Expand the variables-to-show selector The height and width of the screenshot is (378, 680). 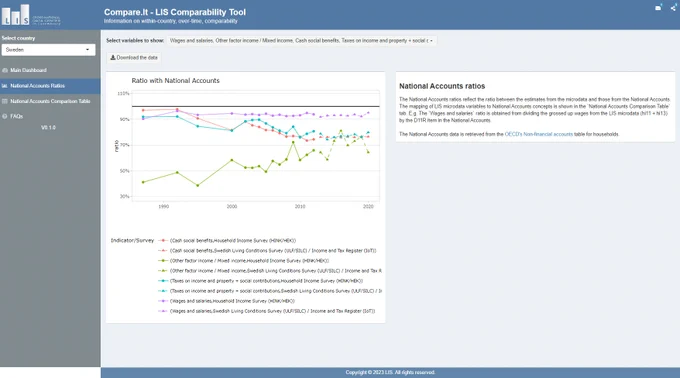pyautogui.click(x=302, y=41)
